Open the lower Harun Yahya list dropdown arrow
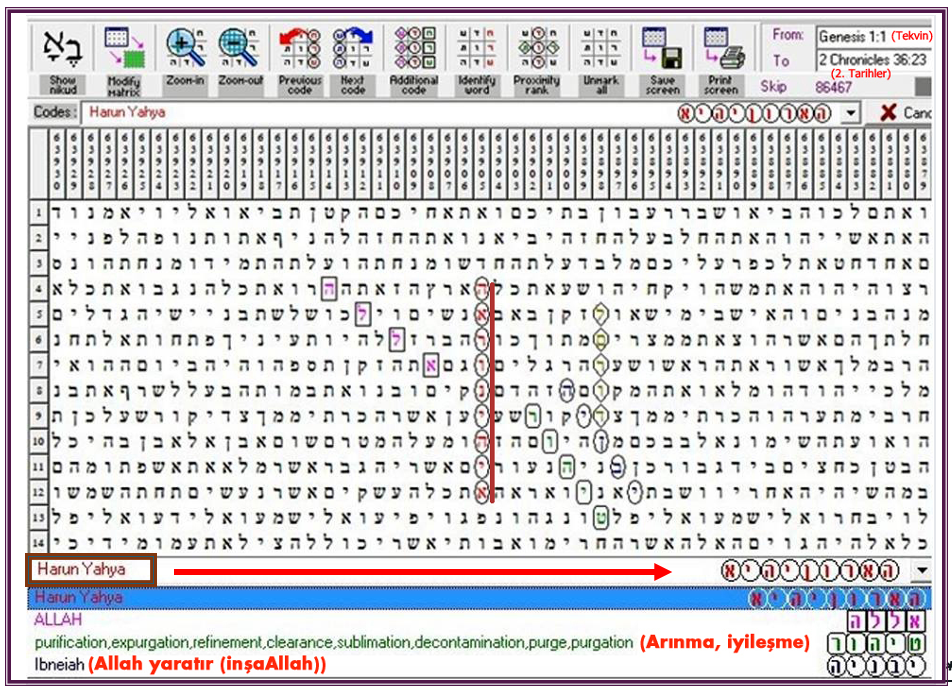Viewport: 952px width, 696px height. pyautogui.click(x=922, y=570)
